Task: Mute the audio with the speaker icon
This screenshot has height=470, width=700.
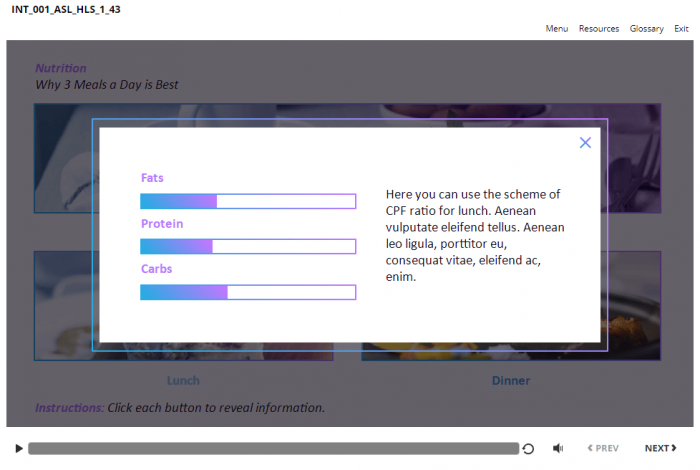Action: (x=558, y=449)
